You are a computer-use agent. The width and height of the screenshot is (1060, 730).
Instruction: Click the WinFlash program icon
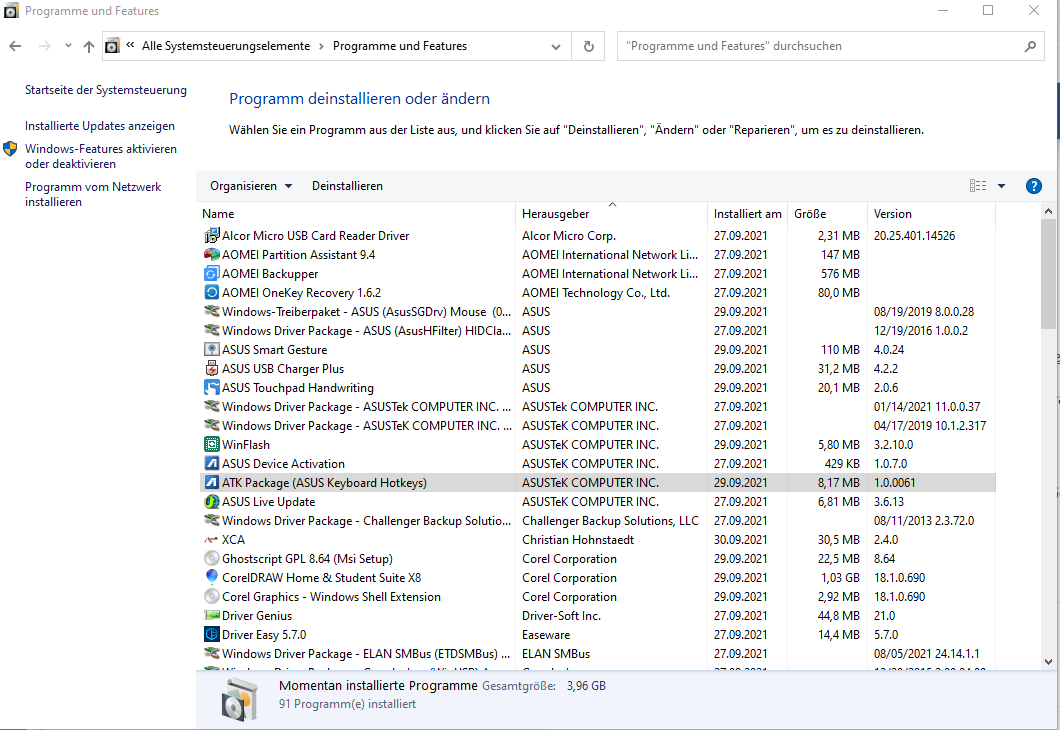[x=212, y=444]
